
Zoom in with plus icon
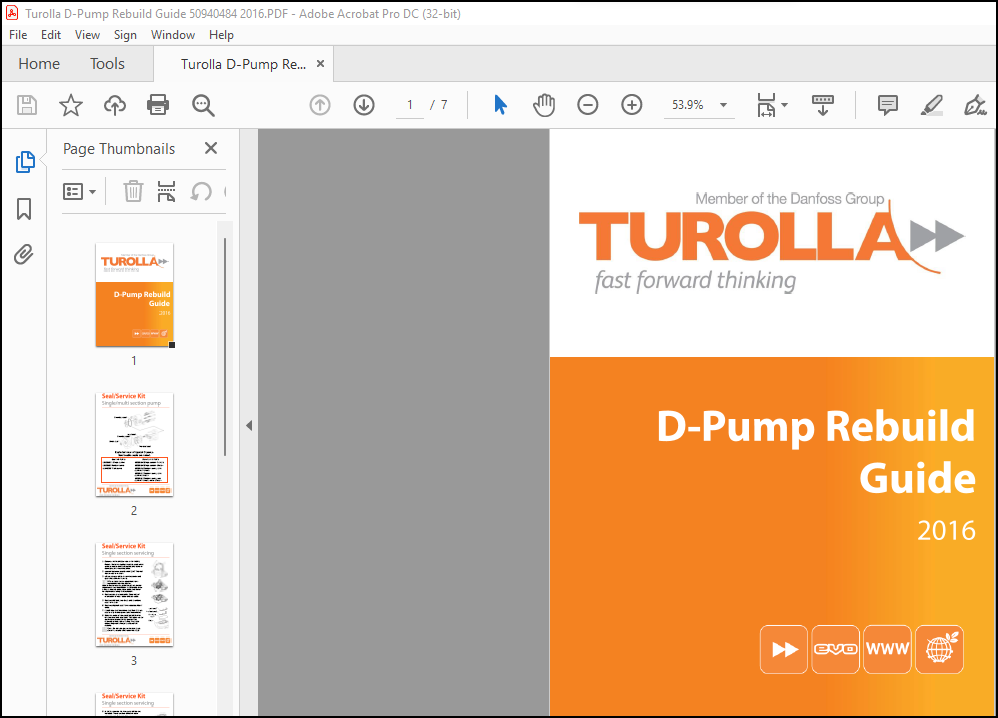coord(631,105)
